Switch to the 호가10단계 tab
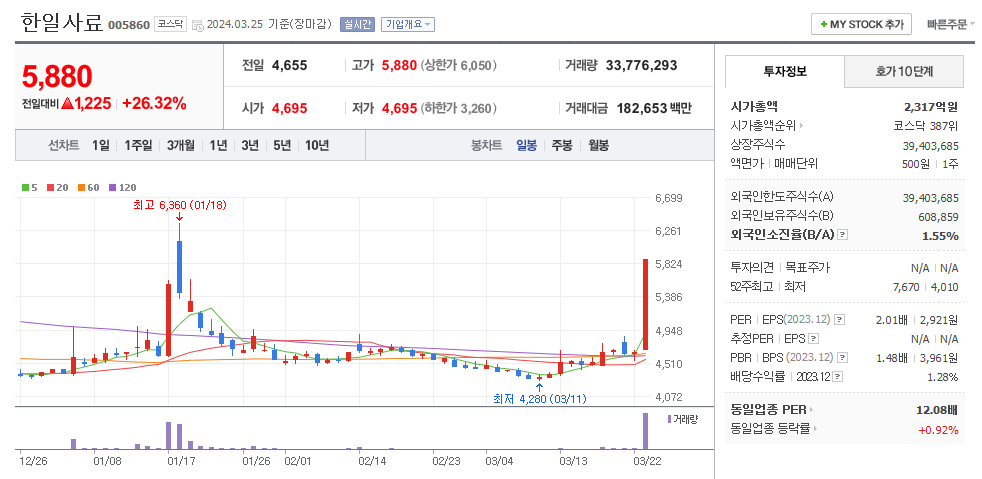This screenshot has width=982, height=479. [x=904, y=71]
